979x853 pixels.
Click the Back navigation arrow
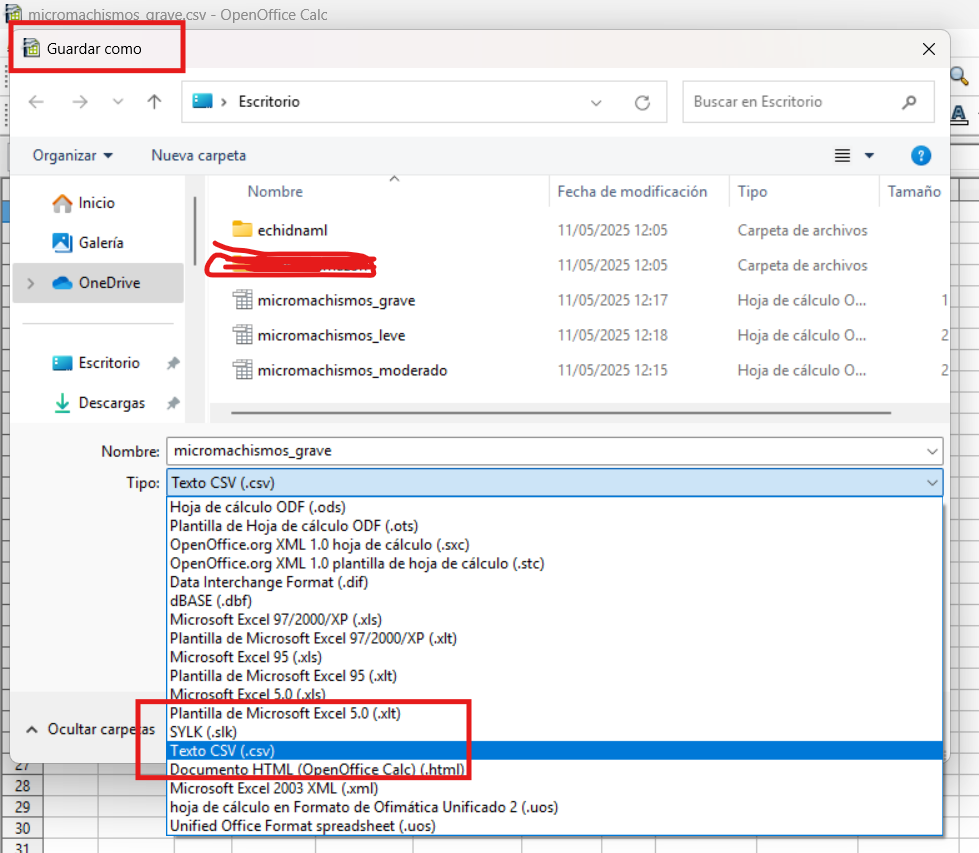tap(36, 102)
